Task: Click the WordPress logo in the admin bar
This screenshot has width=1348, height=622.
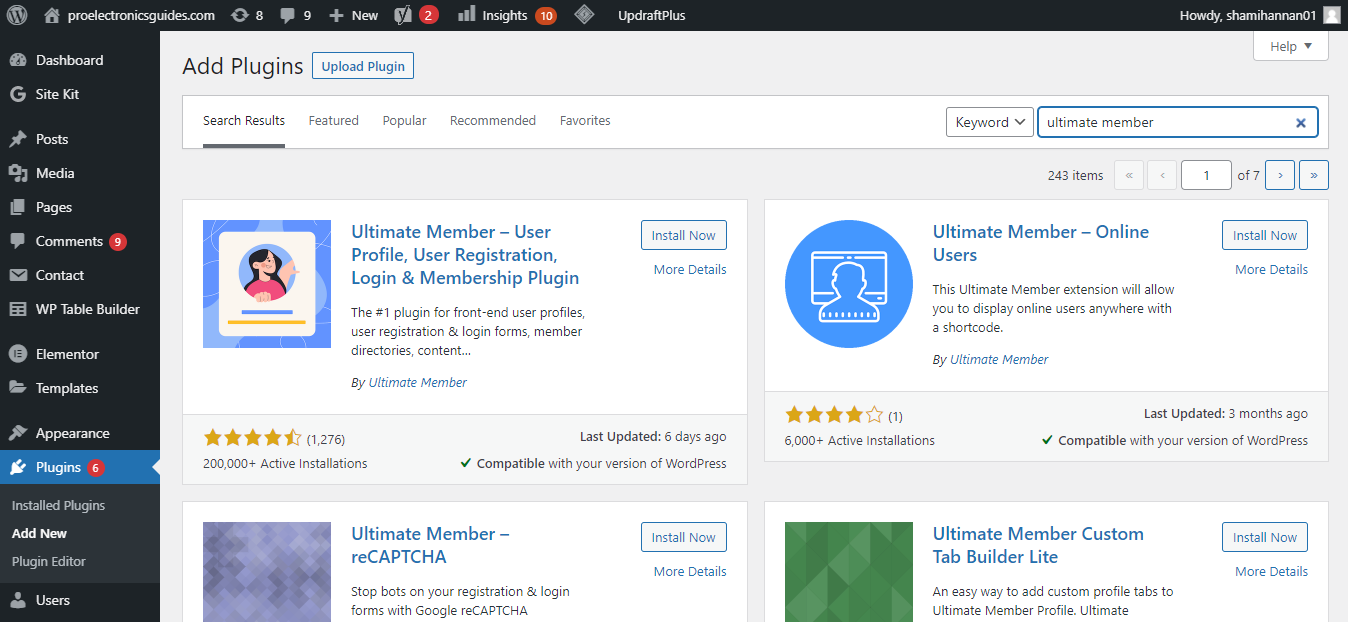Action: click(x=17, y=15)
